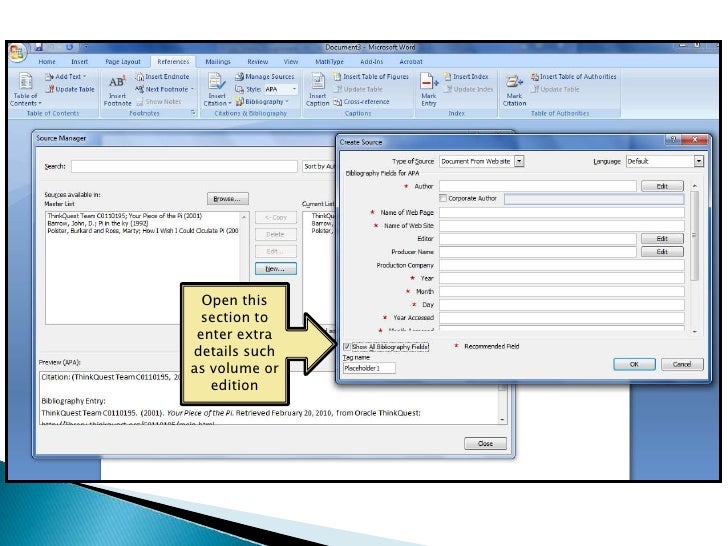Expand the Next Footnote dropdown arrow

pos(192,89)
